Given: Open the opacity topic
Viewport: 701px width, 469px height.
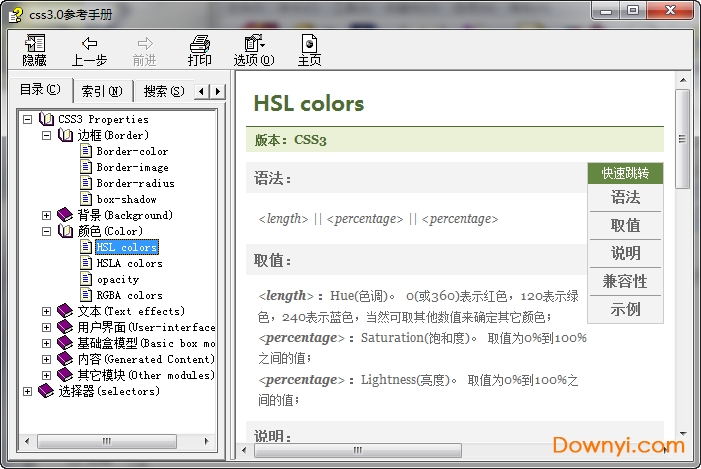Looking at the screenshot, I should click(x=118, y=279).
